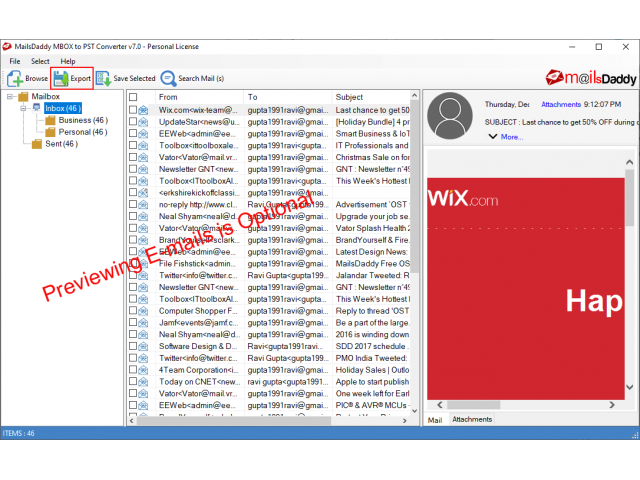The width and height of the screenshot is (640, 480).
Task: Check the Today on CNET email checkbox
Action: (x=133, y=382)
